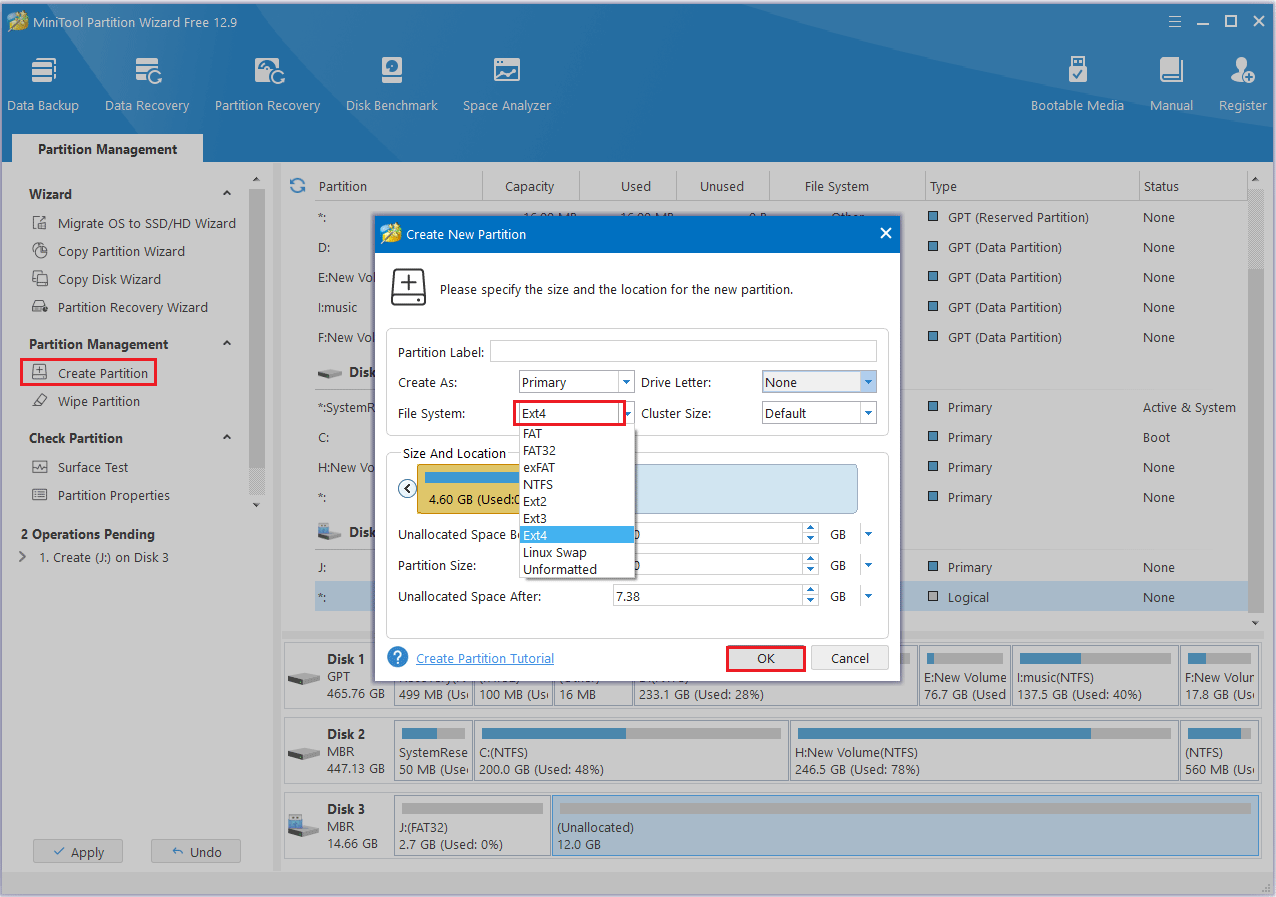Screen dimensions: 1276x897
Task: Choose FAT32 from the file system list
Action: click(x=577, y=451)
